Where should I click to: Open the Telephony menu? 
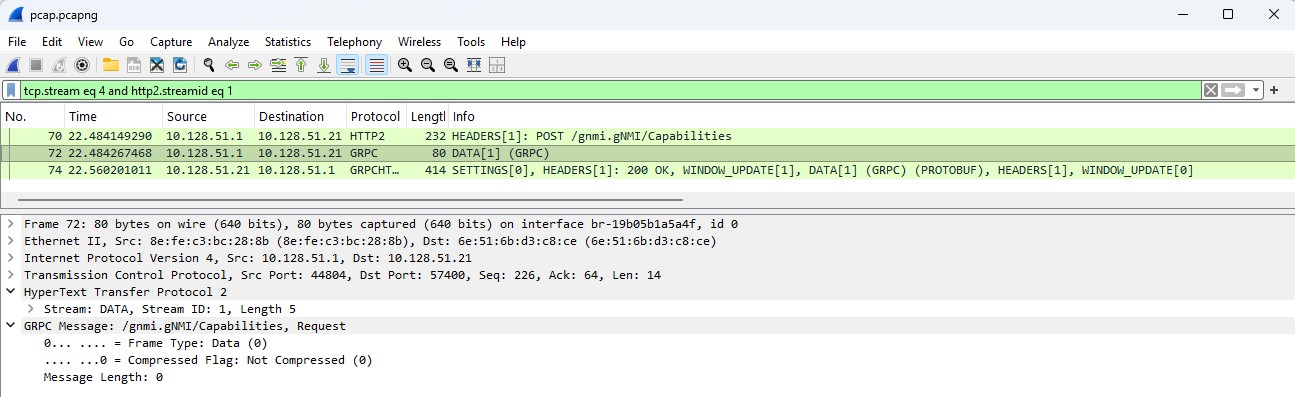tap(354, 42)
